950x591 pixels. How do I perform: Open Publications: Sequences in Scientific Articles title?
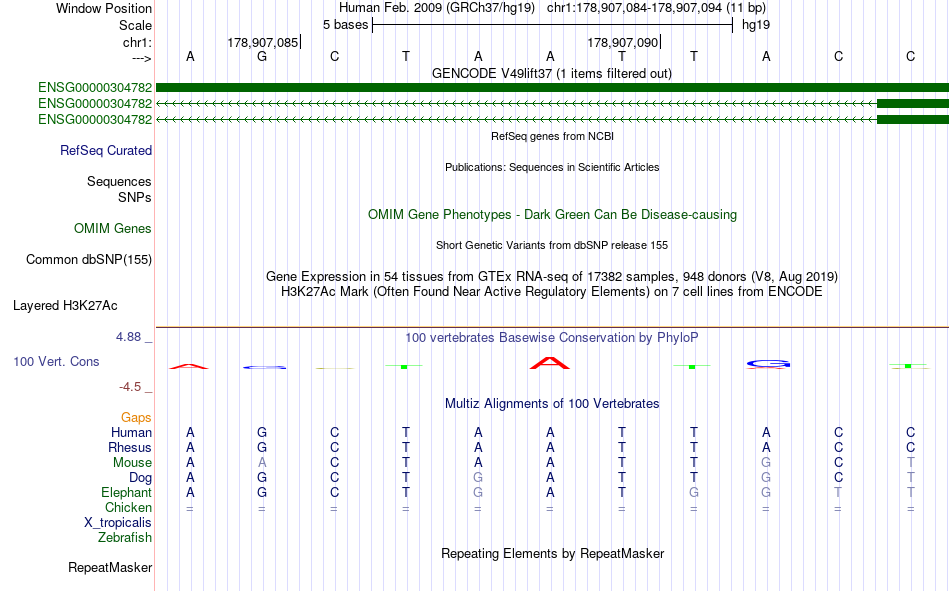click(552, 167)
